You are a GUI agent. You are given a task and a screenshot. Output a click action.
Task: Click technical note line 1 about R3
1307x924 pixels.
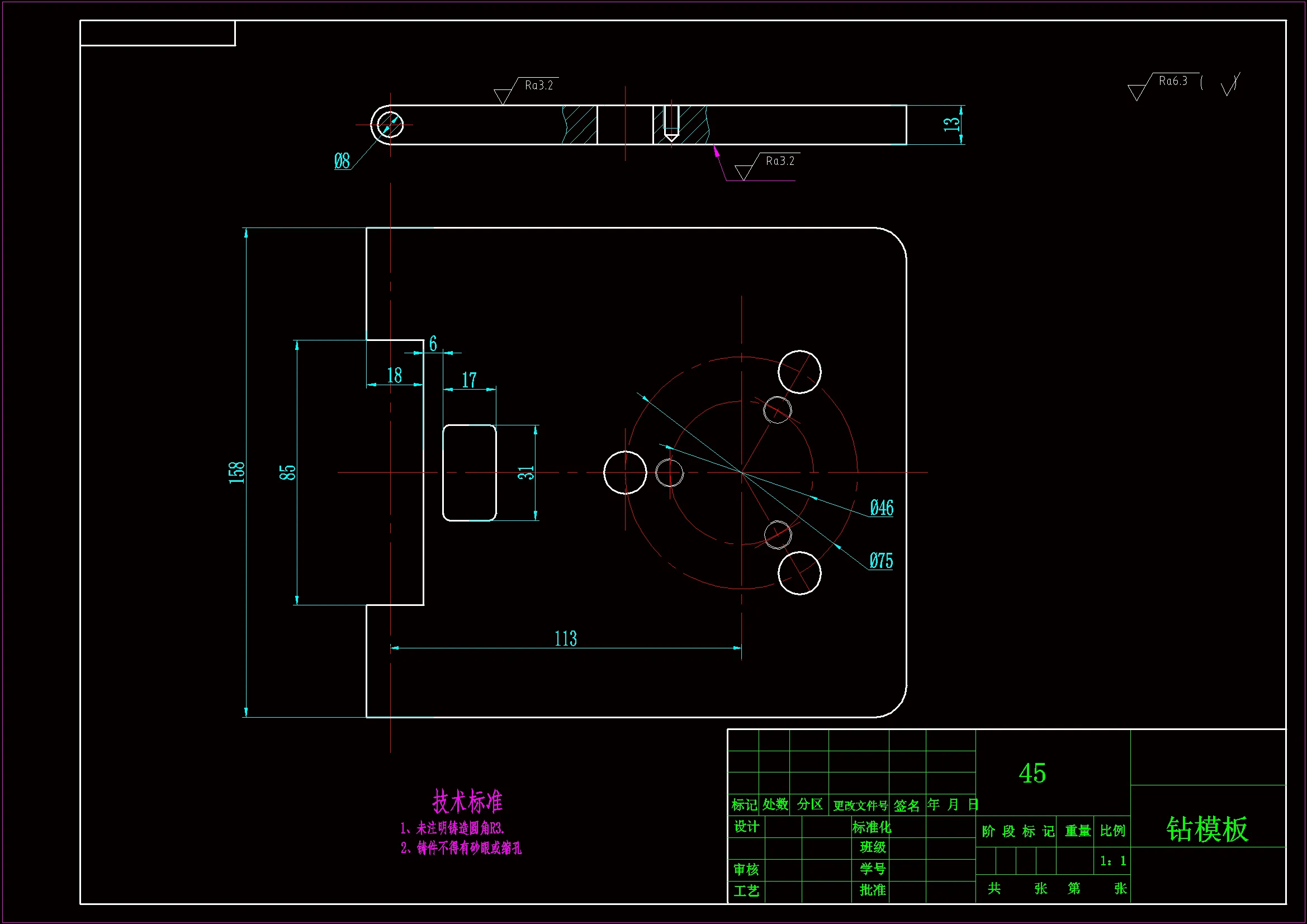pos(453,828)
